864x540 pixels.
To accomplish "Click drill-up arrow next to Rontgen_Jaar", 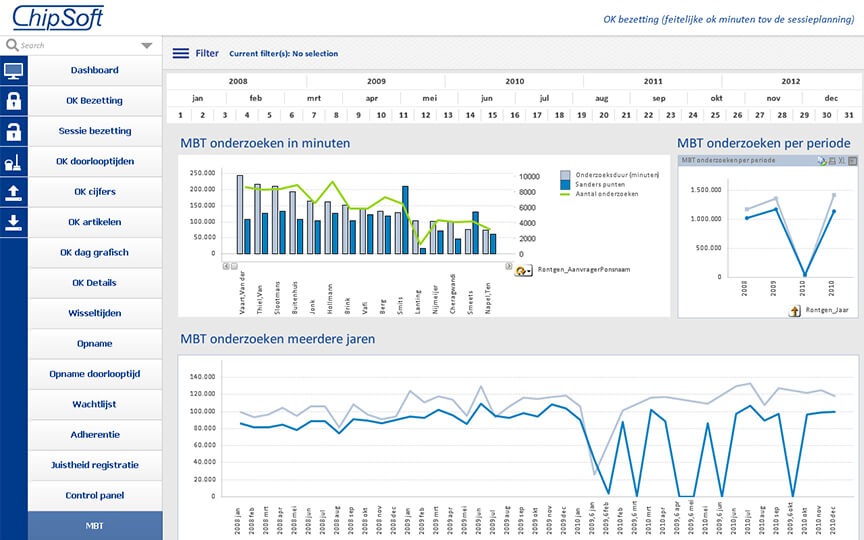I will click(x=795, y=311).
